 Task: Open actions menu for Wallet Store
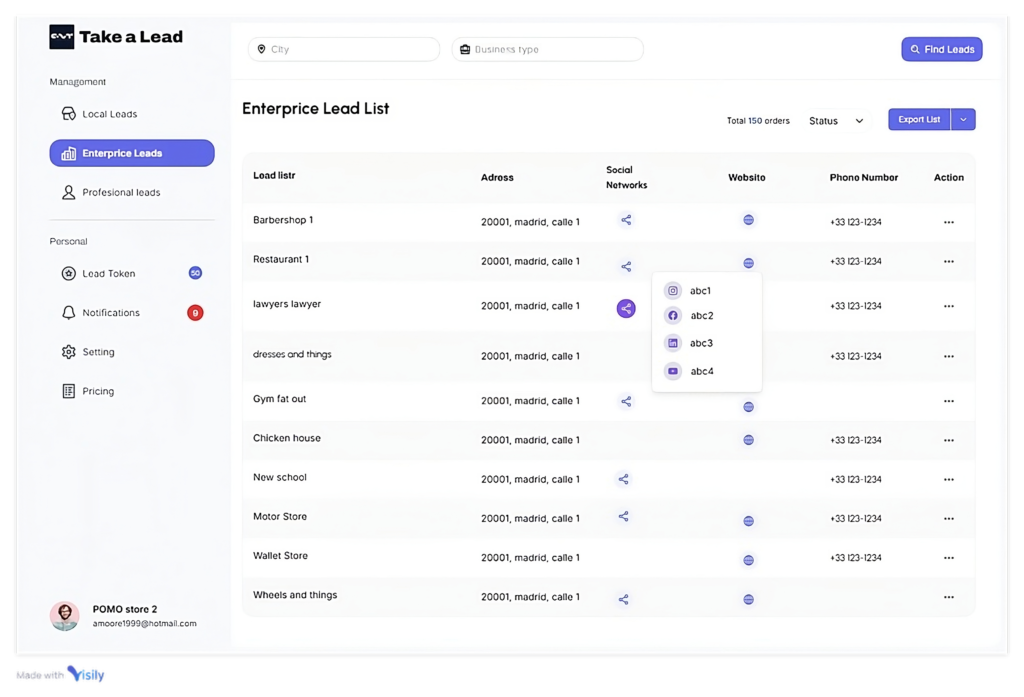coord(948,558)
